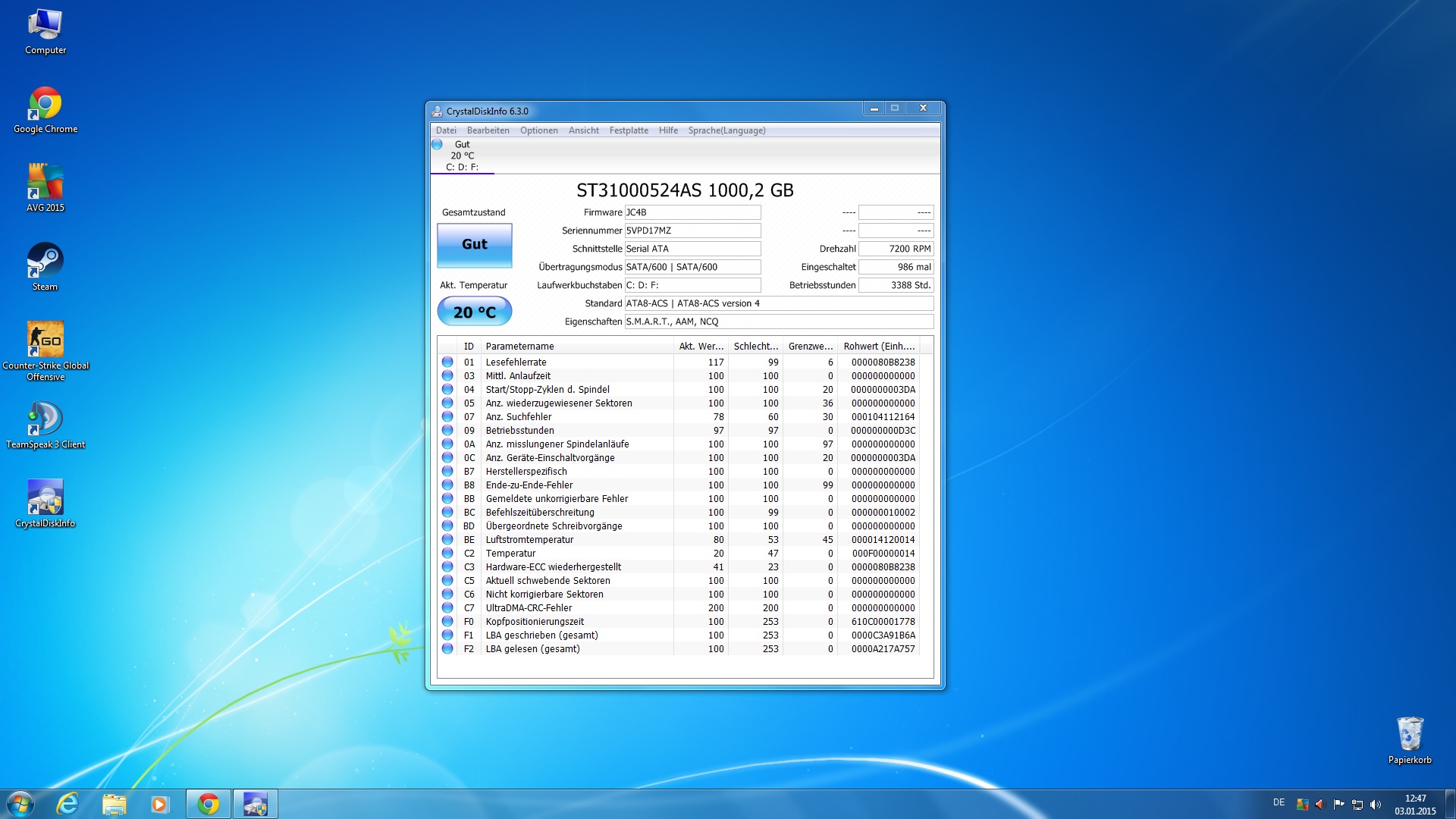Open the Sprache(Language) menu
This screenshot has width=1456, height=819.
tap(726, 130)
